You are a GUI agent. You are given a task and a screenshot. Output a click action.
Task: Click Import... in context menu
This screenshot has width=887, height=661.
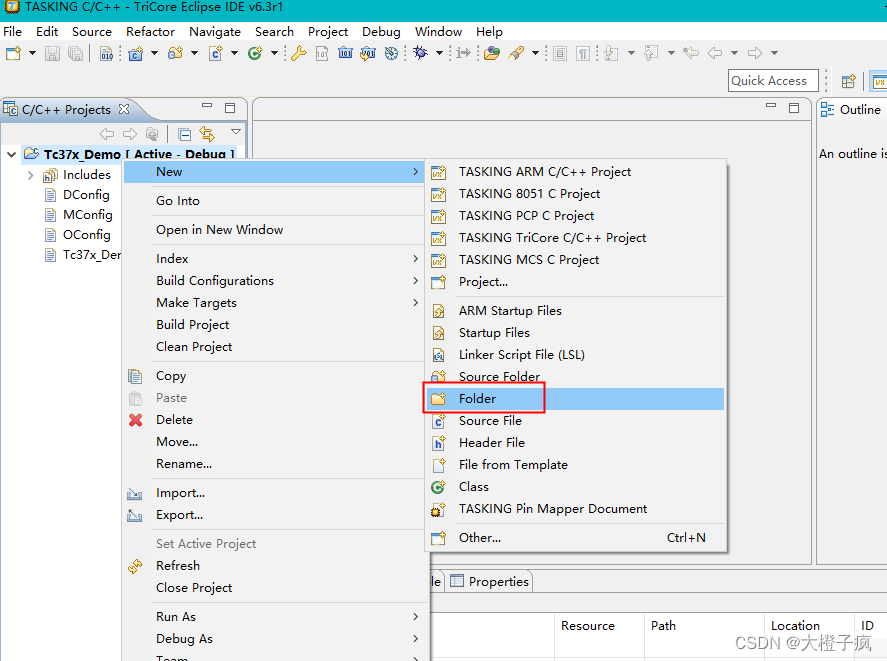(x=274, y=493)
